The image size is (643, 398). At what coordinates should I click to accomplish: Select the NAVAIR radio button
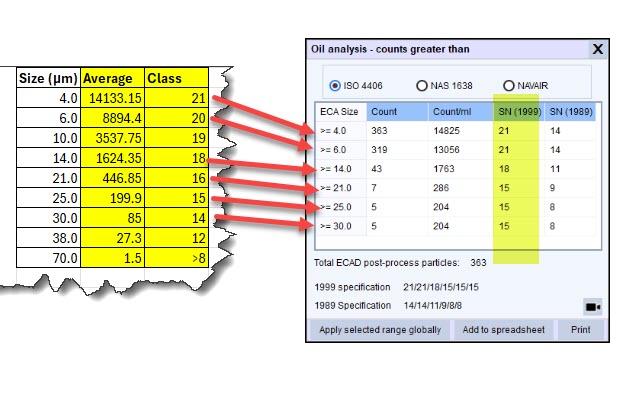coord(508,86)
